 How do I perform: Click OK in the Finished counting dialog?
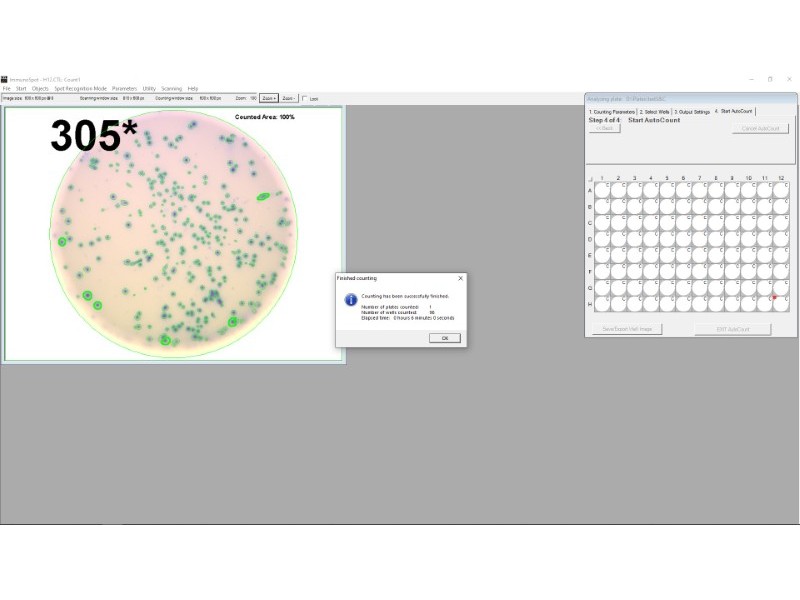click(443, 338)
